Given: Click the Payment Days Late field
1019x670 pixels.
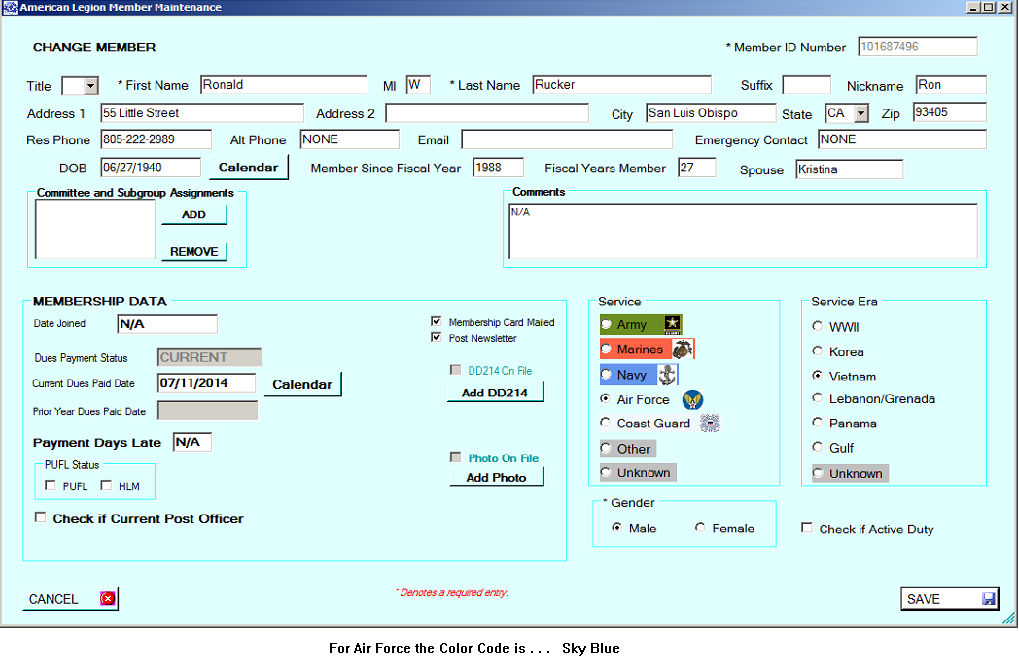Looking at the screenshot, I should click(x=192, y=443).
